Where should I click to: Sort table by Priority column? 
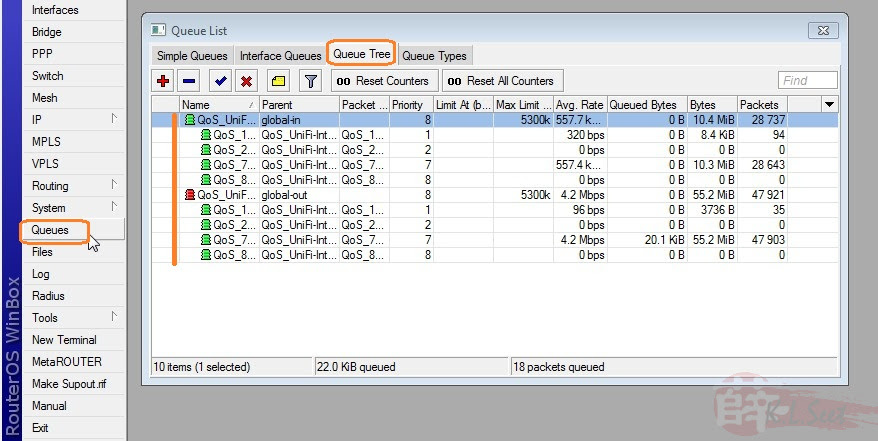point(412,105)
